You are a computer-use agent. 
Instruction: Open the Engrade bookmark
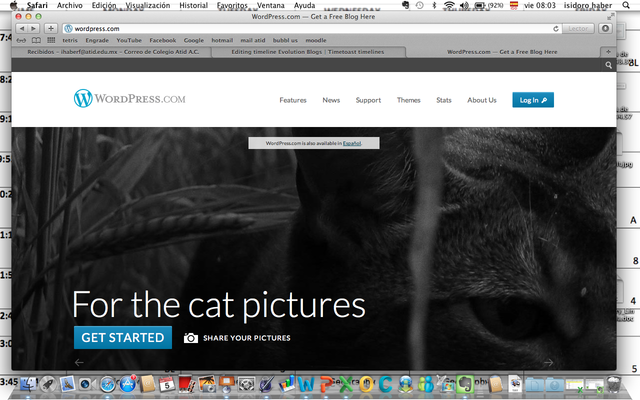[x=97, y=40]
